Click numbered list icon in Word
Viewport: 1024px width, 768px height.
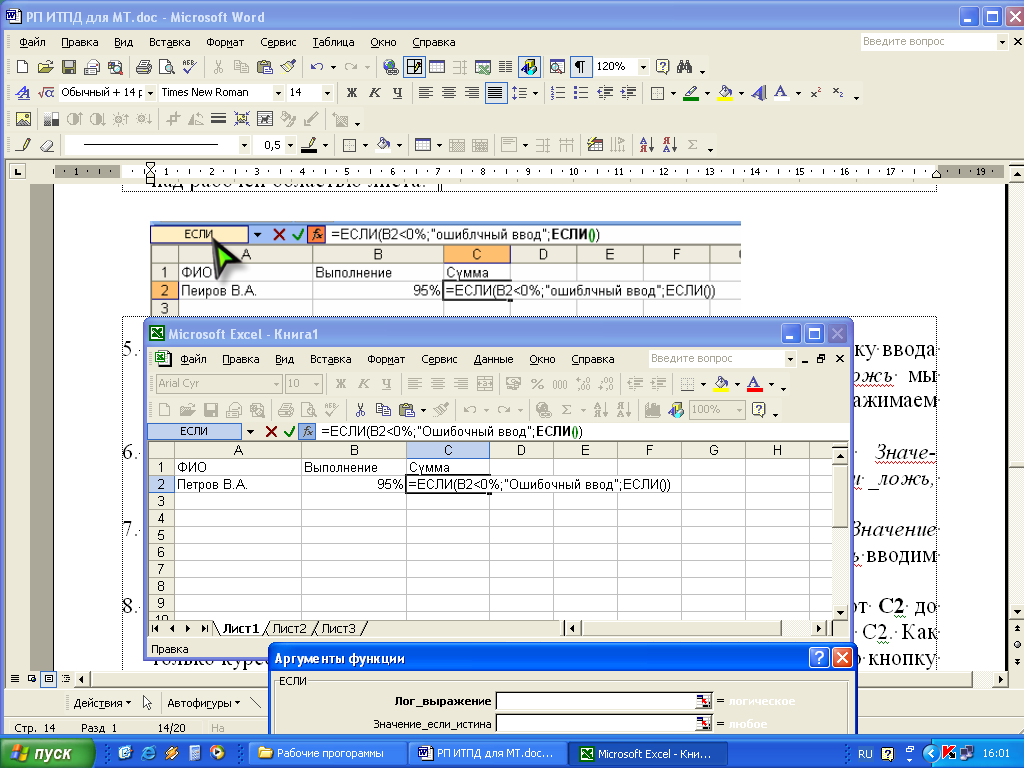558,93
